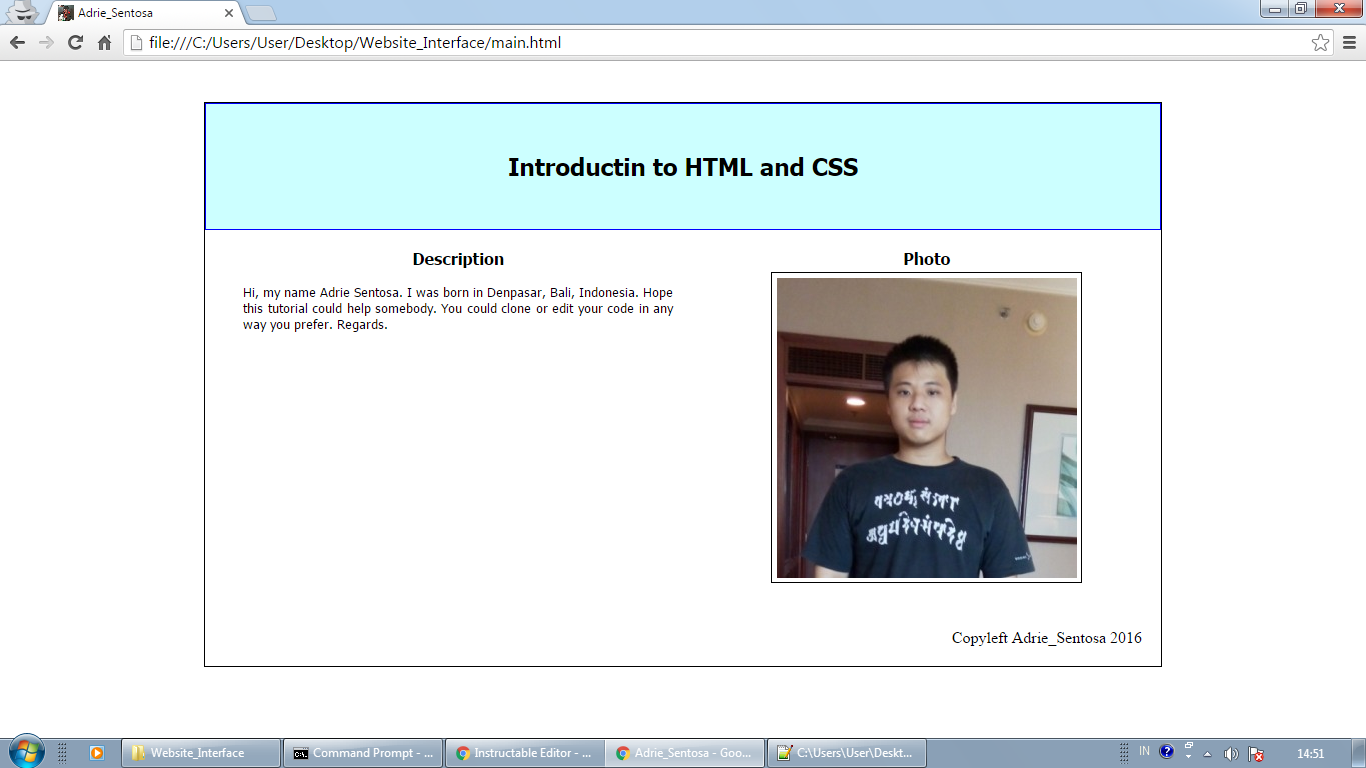1366x768 pixels.
Task: Open the media player from the taskbar
Action: pyautogui.click(x=95, y=751)
